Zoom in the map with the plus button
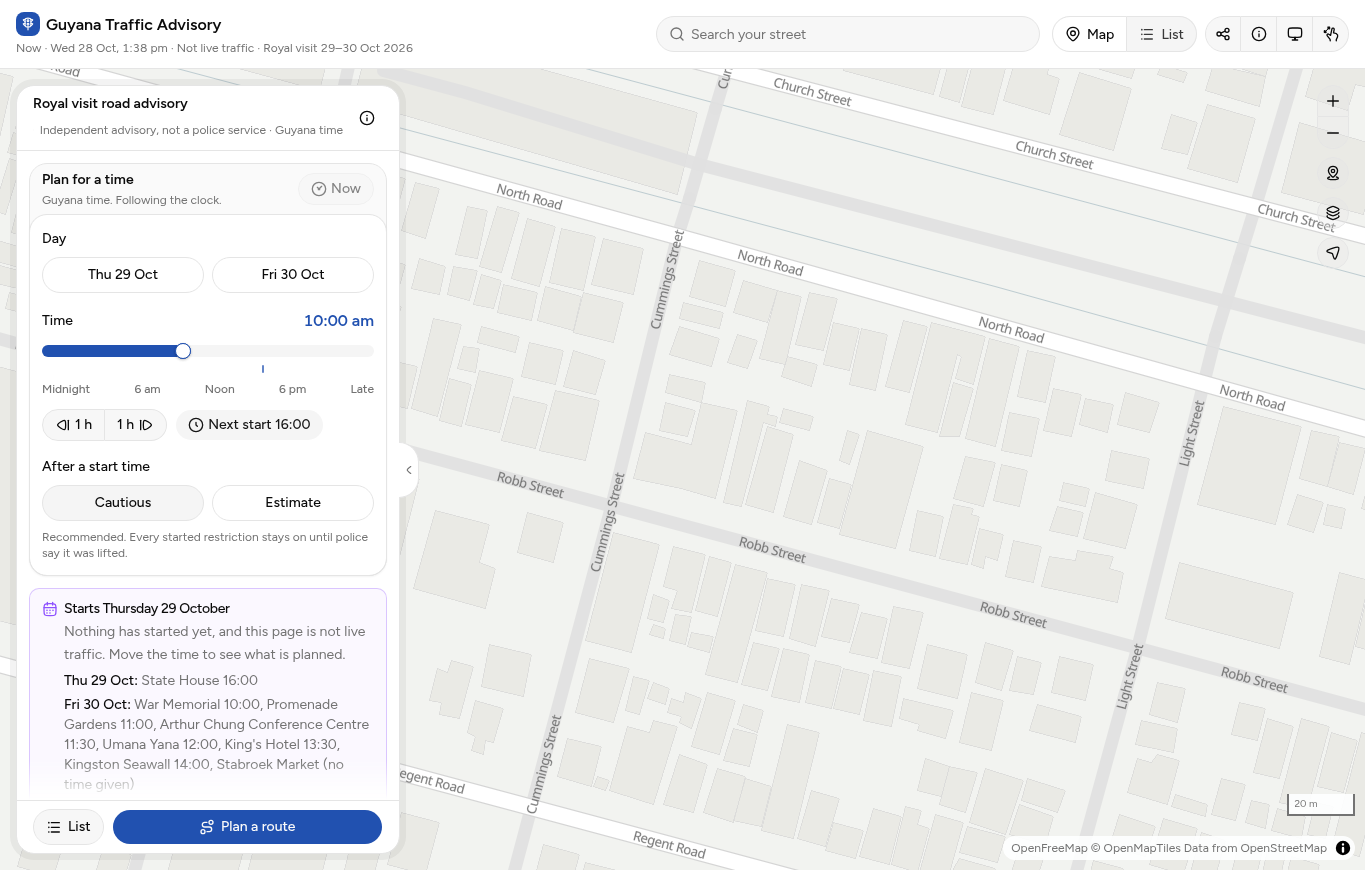This screenshot has width=1365, height=870. point(1333,101)
